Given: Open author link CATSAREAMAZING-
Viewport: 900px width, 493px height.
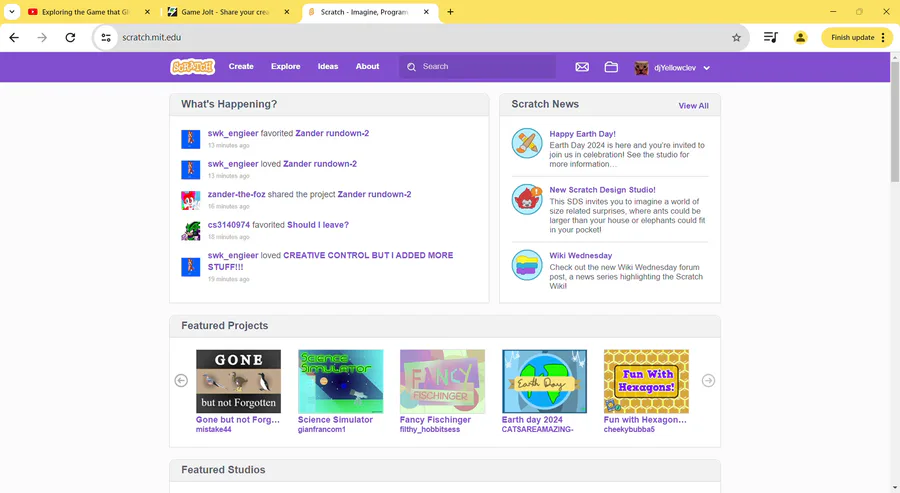Looking at the screenshot, I should pyautogui.click(x=537, y=429).
